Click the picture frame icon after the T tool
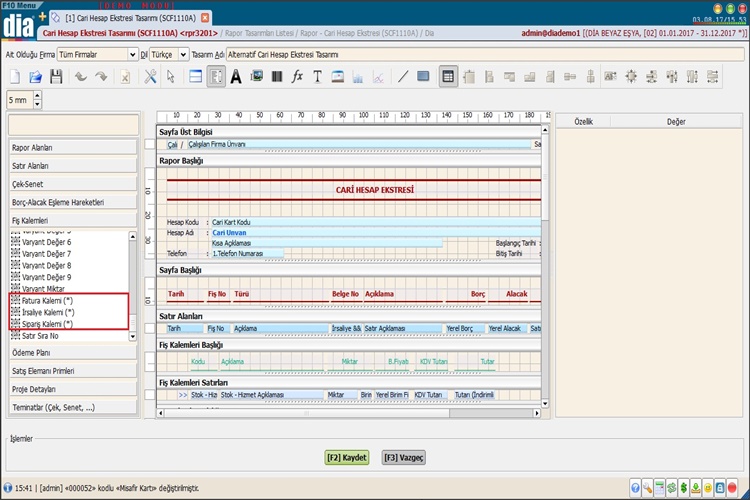750x500 pixels. click(x=338, y=77)
